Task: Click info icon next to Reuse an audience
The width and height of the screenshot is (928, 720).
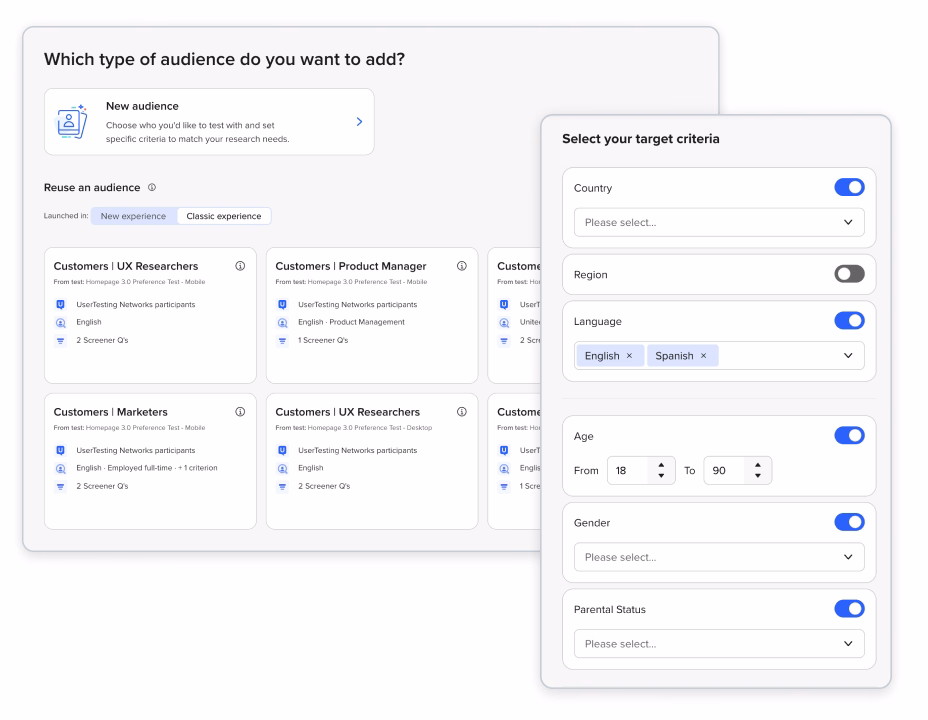Action: [152, 187]
